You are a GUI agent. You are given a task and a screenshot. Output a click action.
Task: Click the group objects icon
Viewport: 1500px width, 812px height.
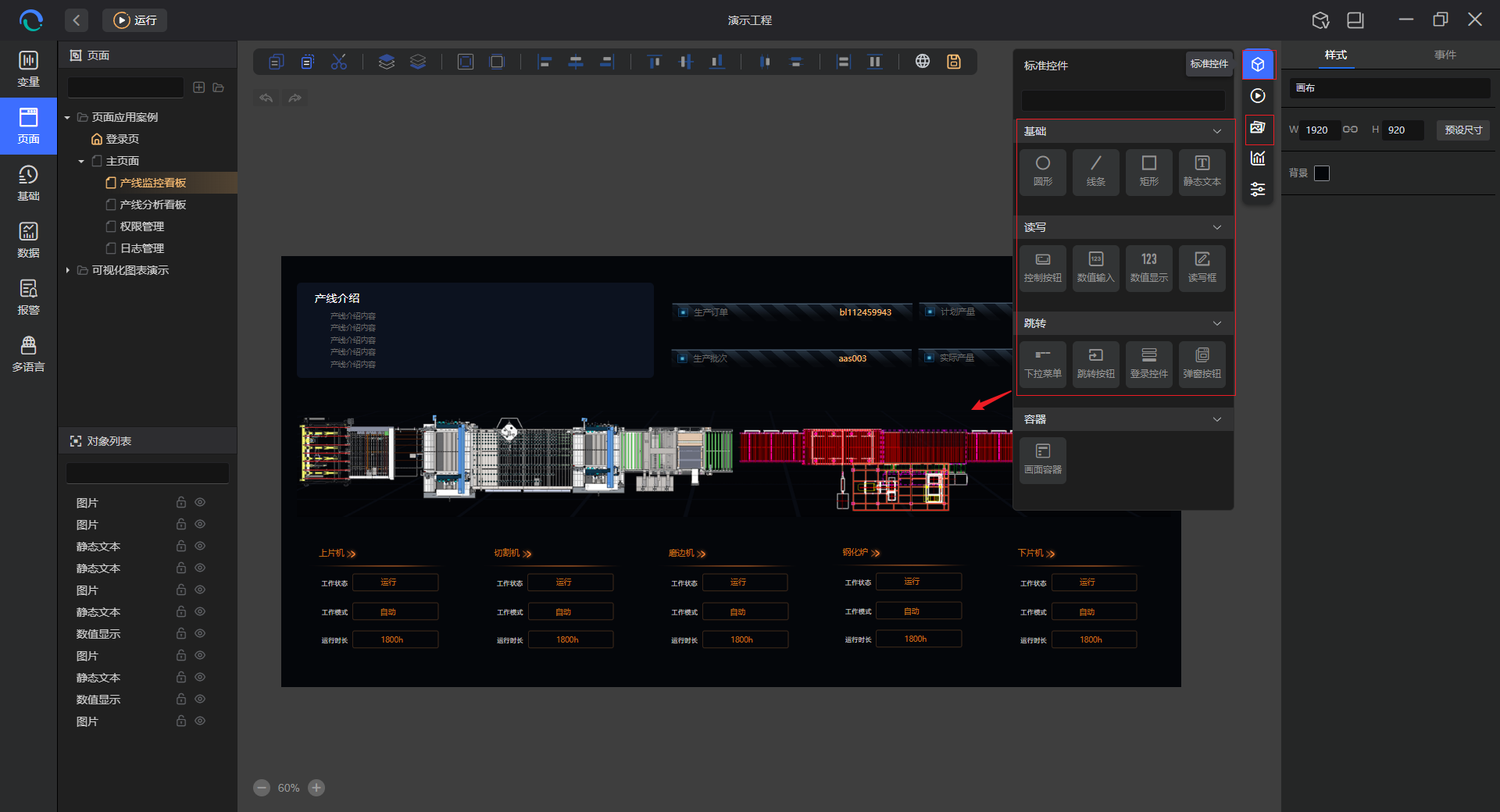[466, 62]
